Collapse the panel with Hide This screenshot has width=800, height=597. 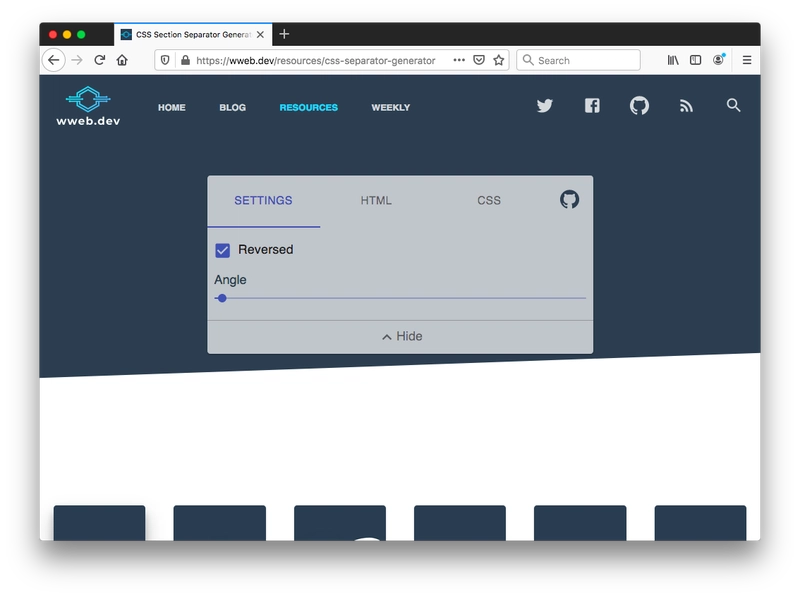(402, 336)
